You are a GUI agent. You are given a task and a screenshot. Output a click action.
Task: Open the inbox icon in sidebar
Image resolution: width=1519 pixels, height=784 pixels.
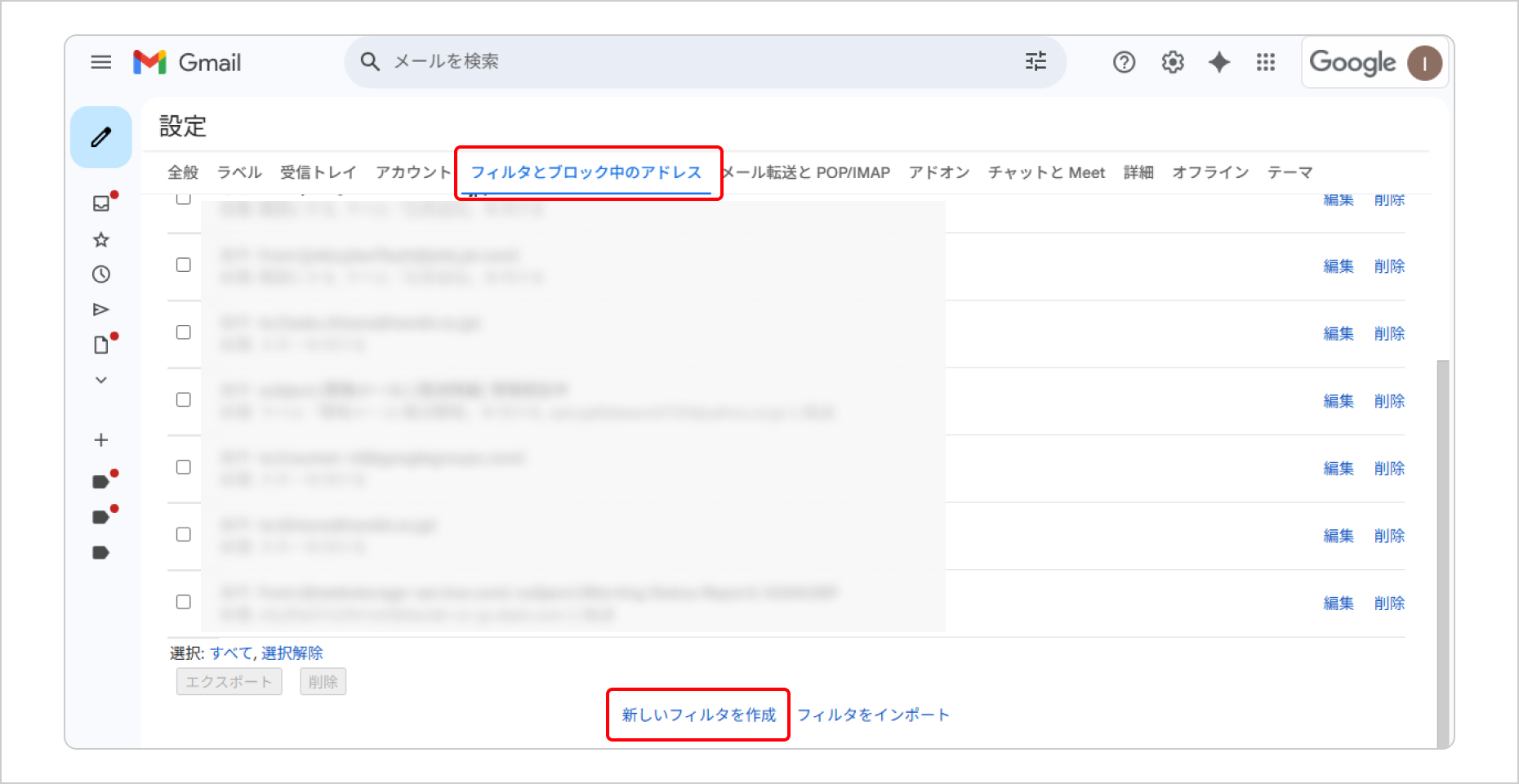(x=101, y=203)
